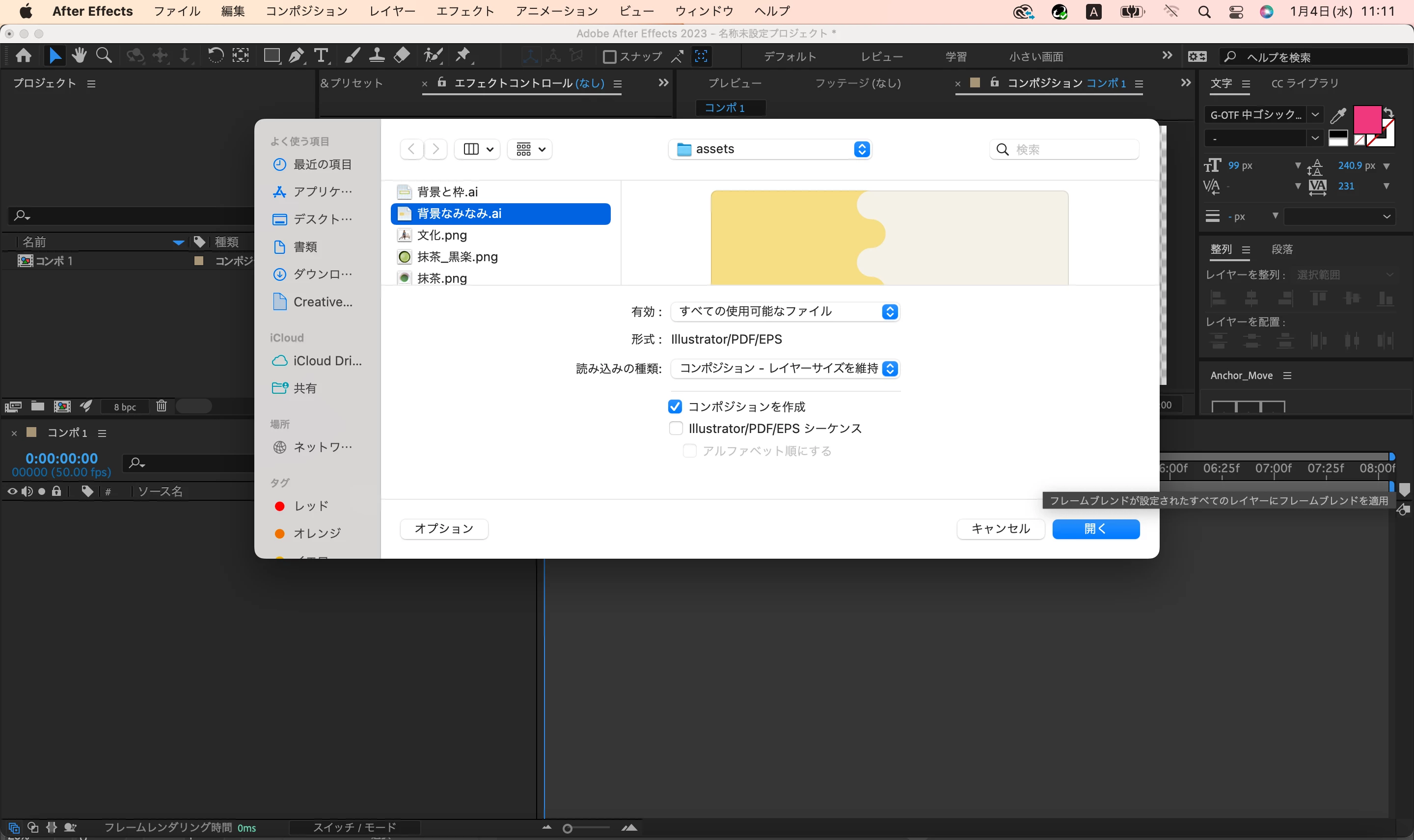1414x840 pixels.
Task: Open the assets folder path dropdown
Action: pyautogui.click(x=770, y=149)
